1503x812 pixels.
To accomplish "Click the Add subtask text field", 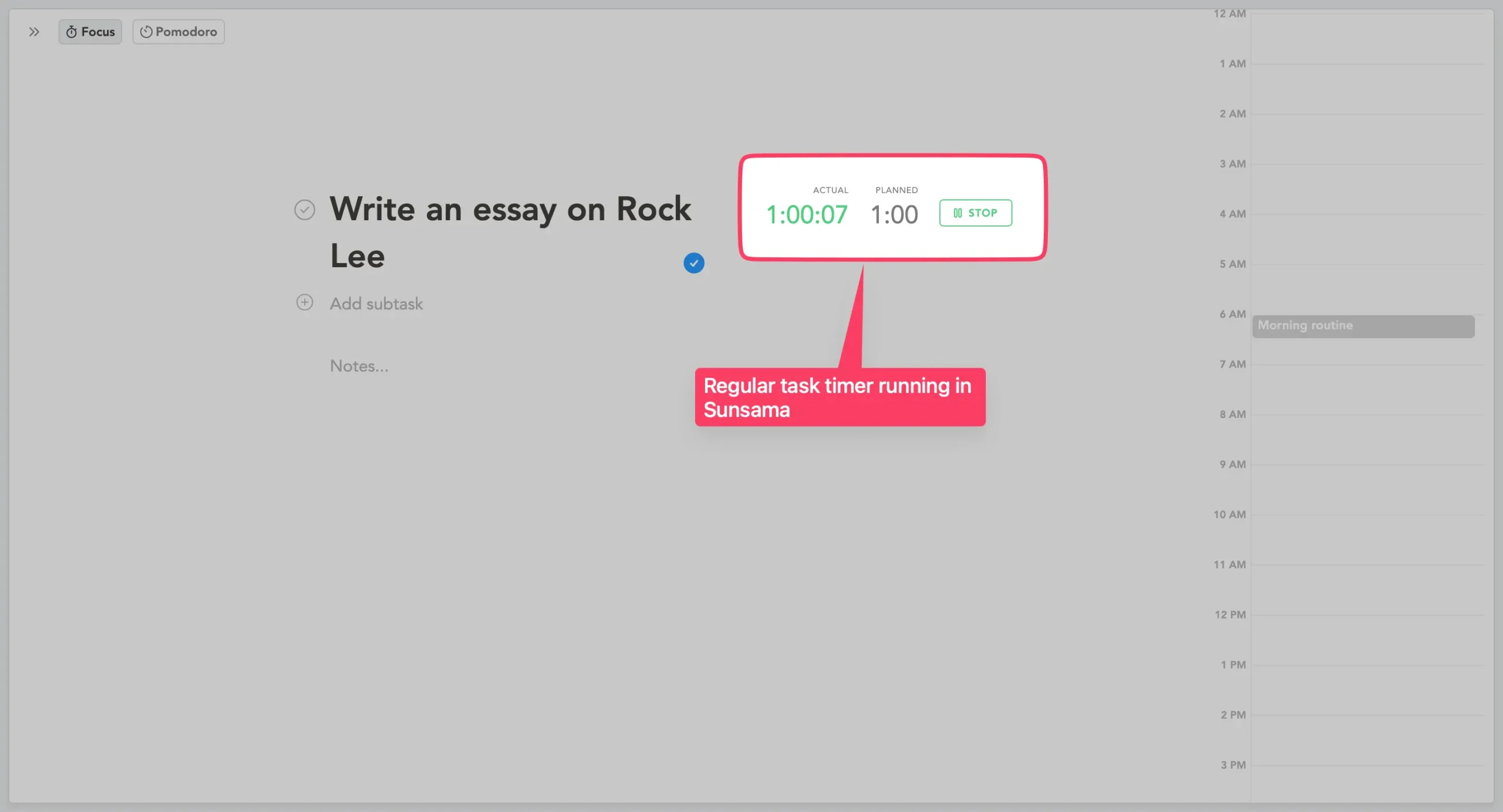I will (376, 304).
